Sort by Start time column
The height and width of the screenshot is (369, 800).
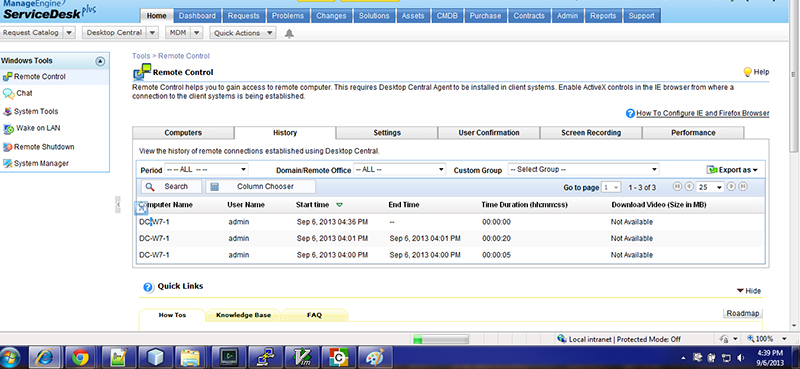point(312,205)
